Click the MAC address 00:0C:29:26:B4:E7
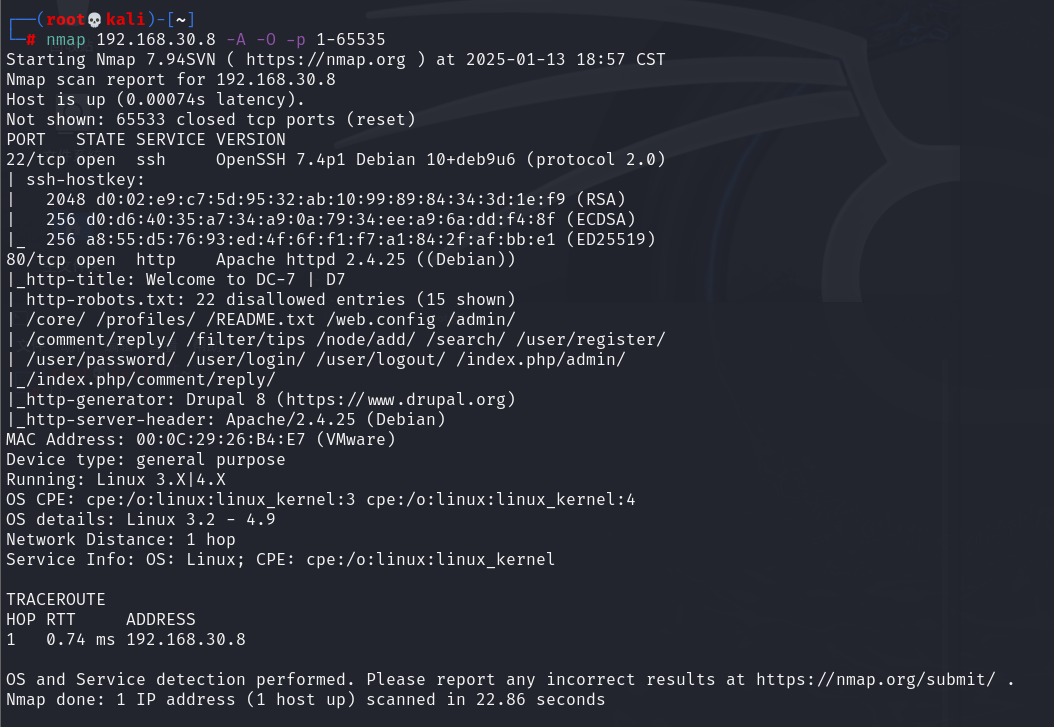 [x=221, y=440]
